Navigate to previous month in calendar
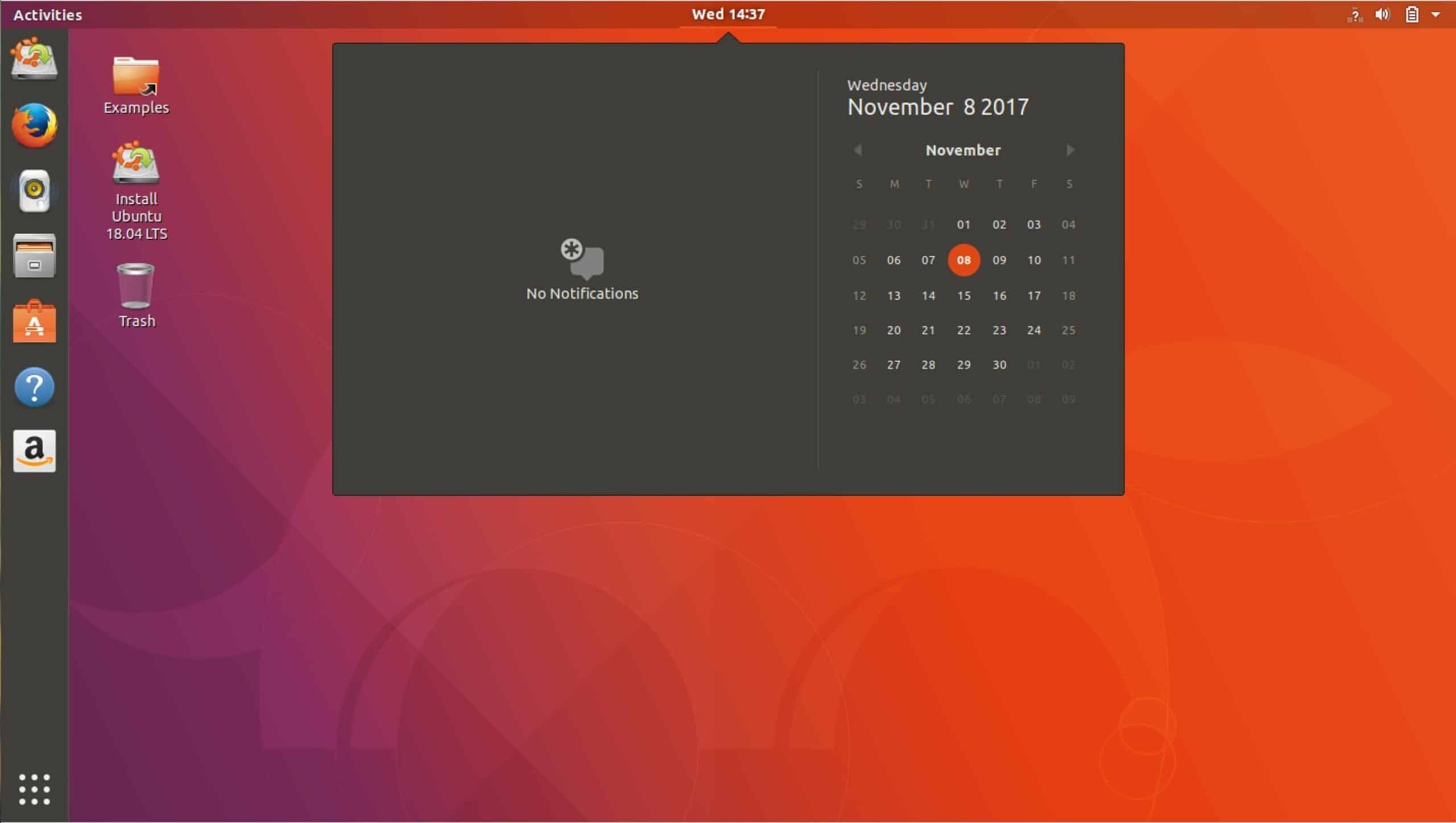Viewport: 1456px width, 823px height. click(x=857, y=149)
